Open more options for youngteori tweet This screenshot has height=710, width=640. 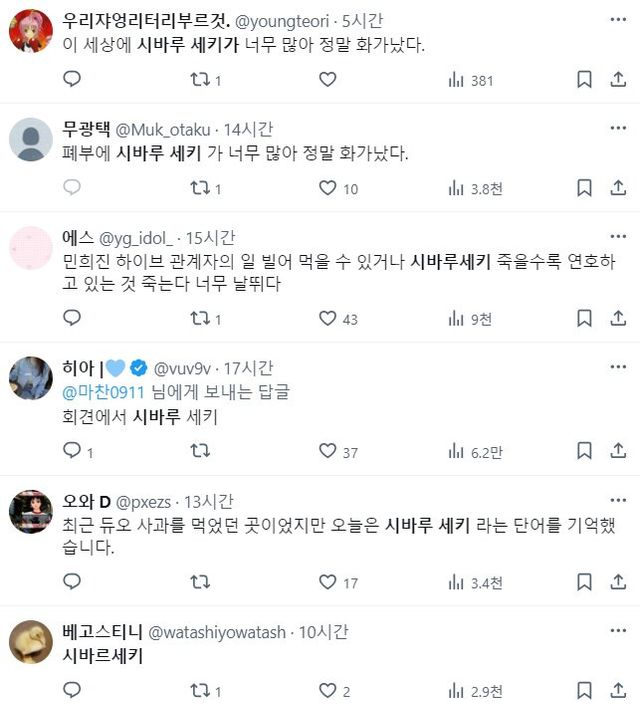tap(619, 20)
